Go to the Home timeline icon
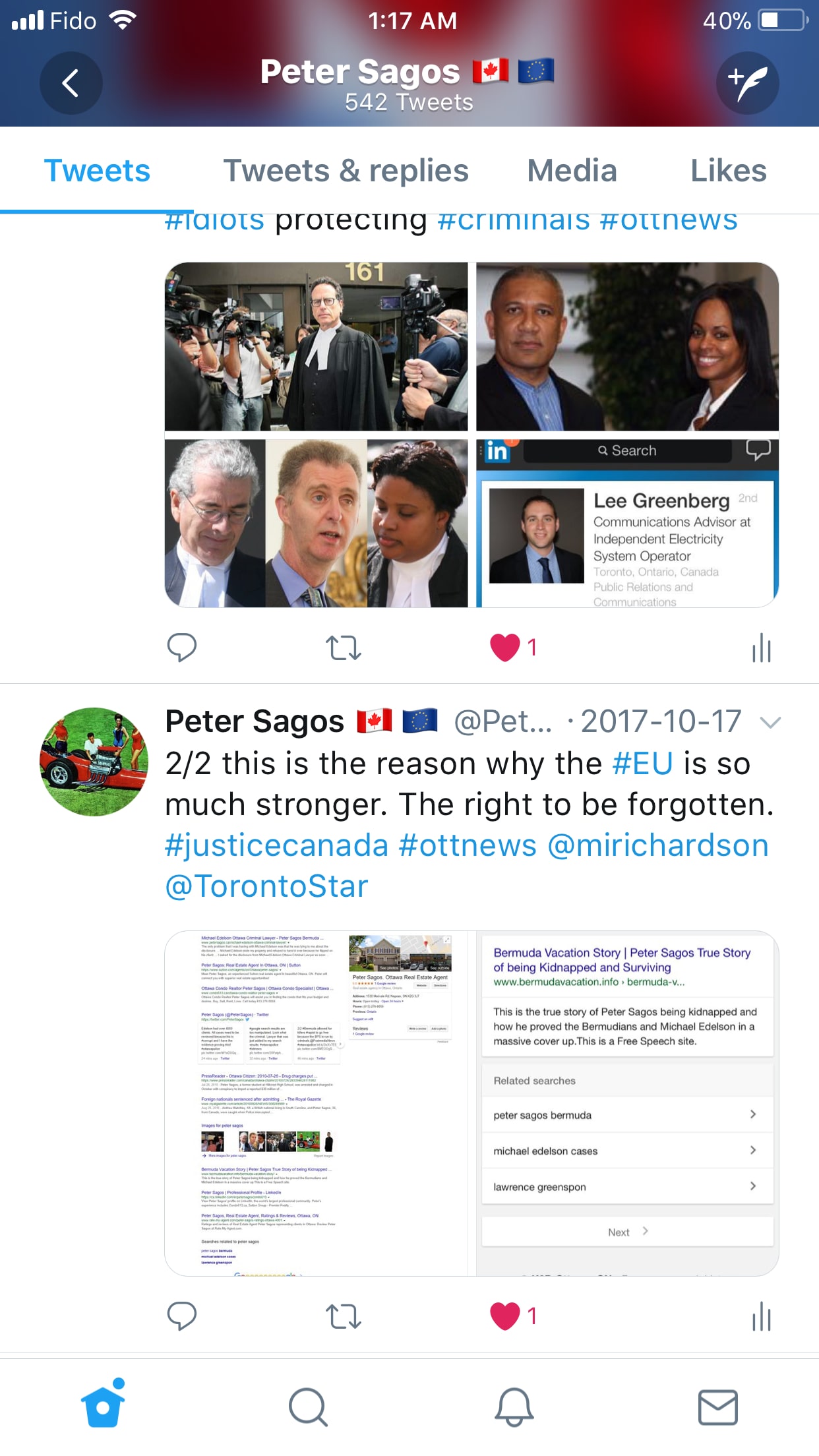The width and height of the screenshot is (819, 1456). pyautogui.click(x=103, y=1403)
